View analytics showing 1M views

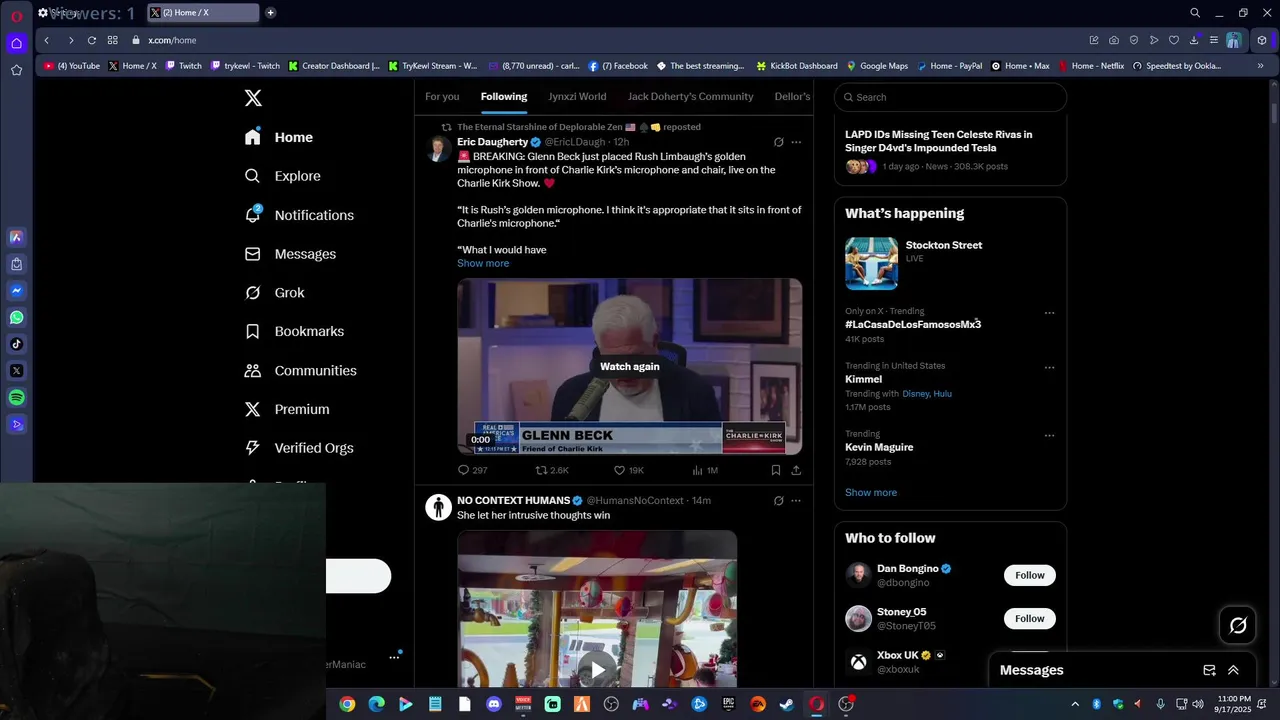click(697, 470)
